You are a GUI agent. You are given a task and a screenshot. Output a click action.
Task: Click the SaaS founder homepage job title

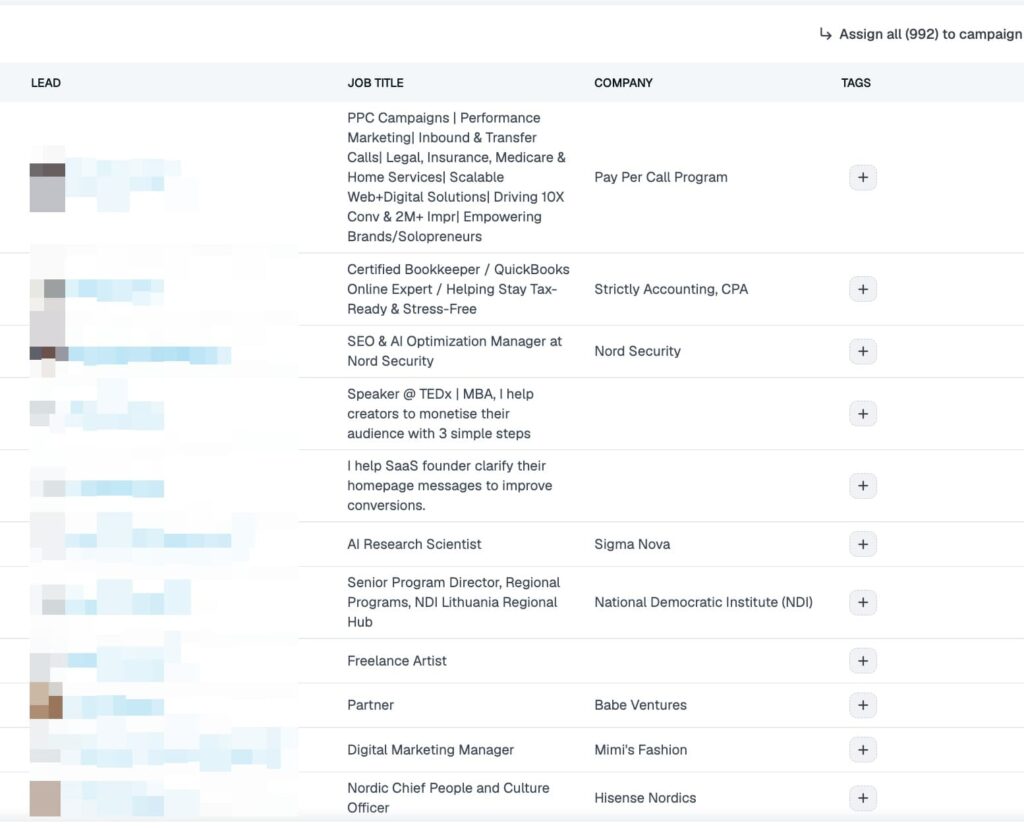tap(449, 485)
